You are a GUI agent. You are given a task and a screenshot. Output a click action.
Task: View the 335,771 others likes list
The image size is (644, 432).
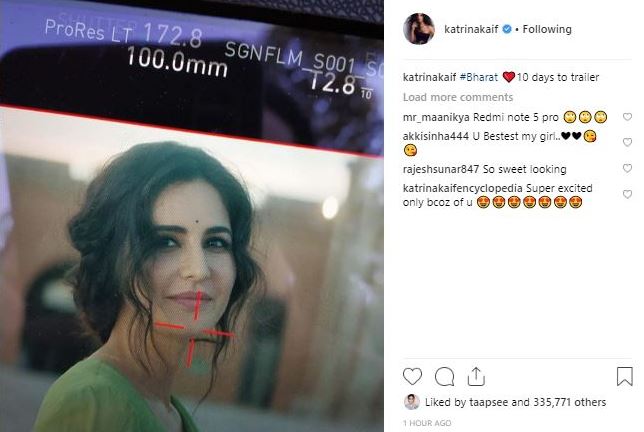(570, 402)
